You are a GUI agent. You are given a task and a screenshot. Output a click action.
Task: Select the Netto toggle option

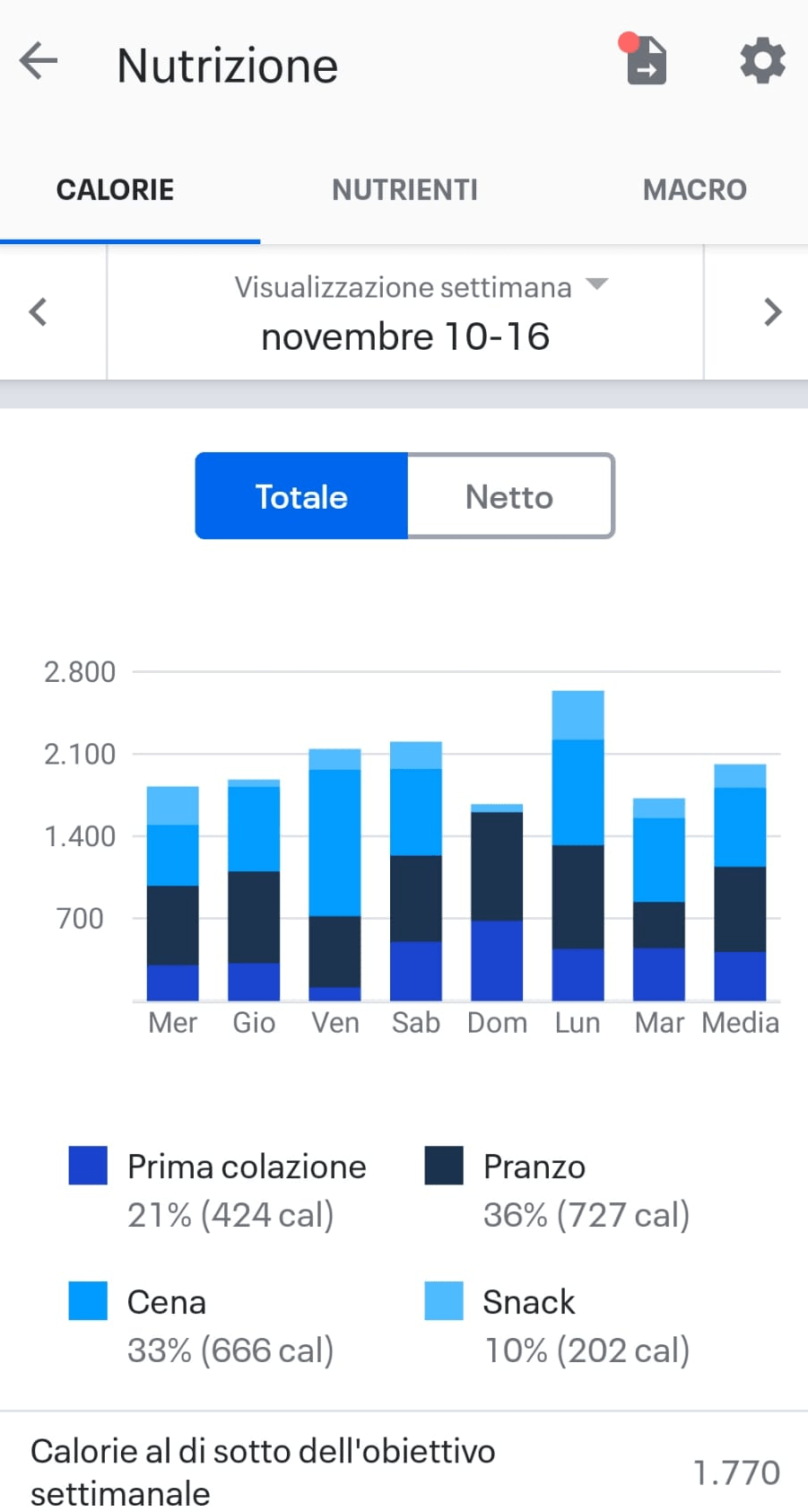point(510,496)
